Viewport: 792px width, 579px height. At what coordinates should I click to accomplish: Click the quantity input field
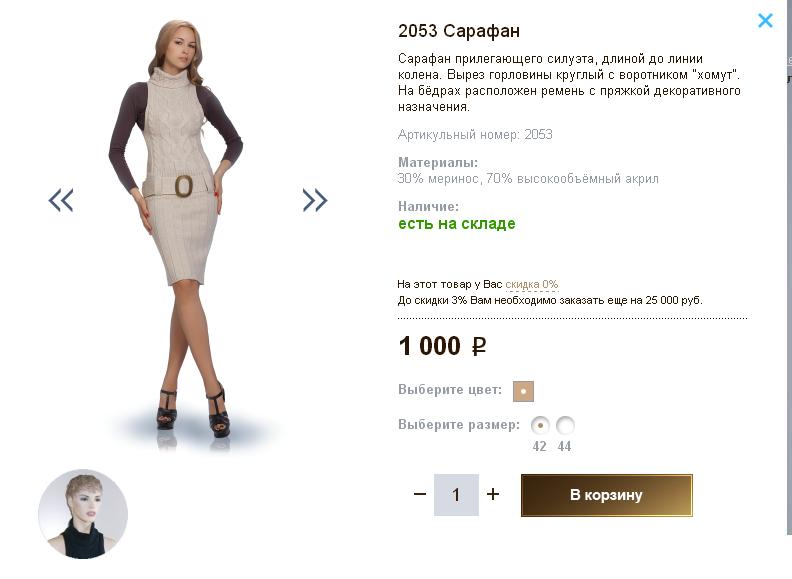456,495
